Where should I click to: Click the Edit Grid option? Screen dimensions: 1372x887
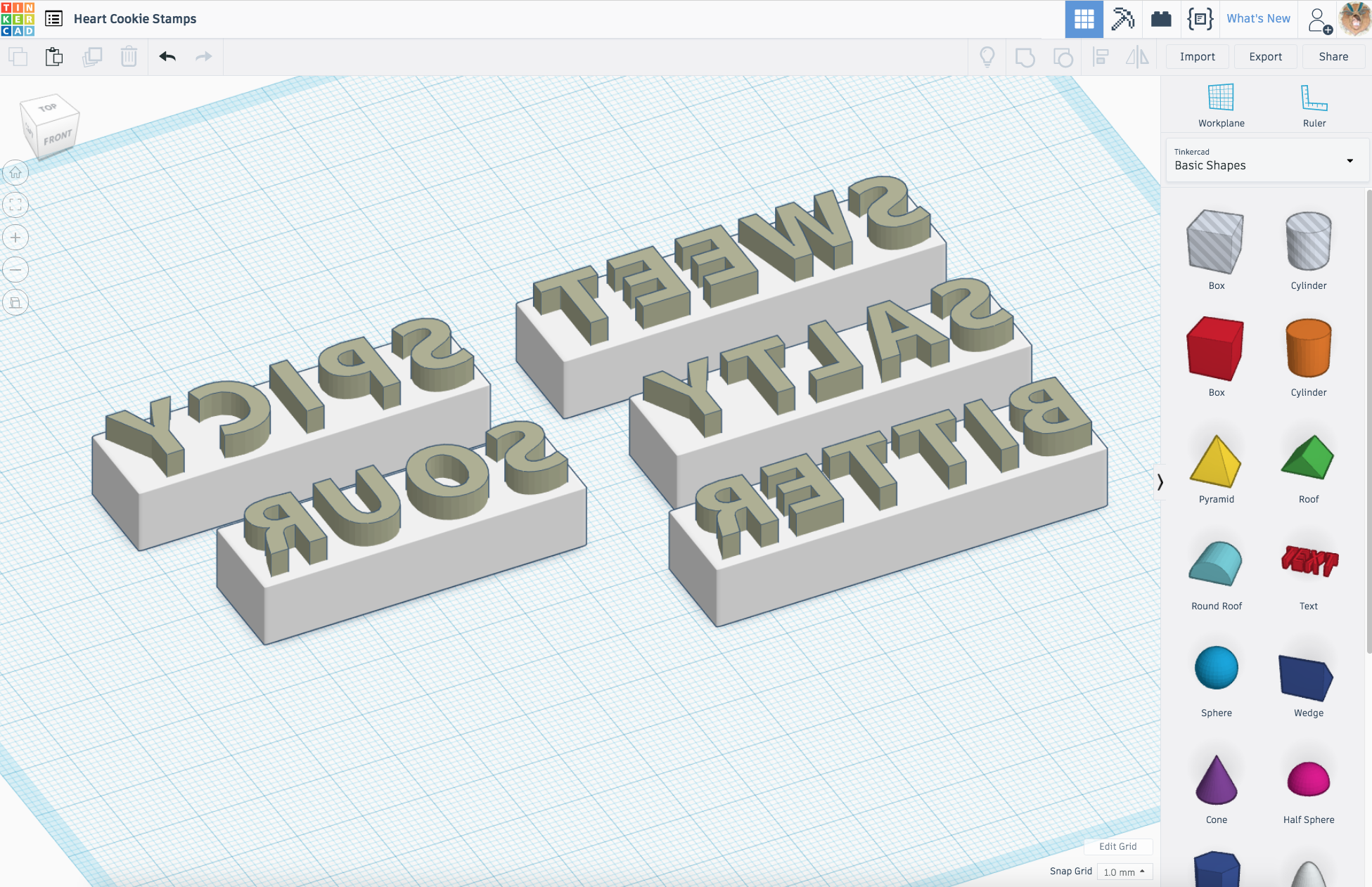[x=1118, y=846]
